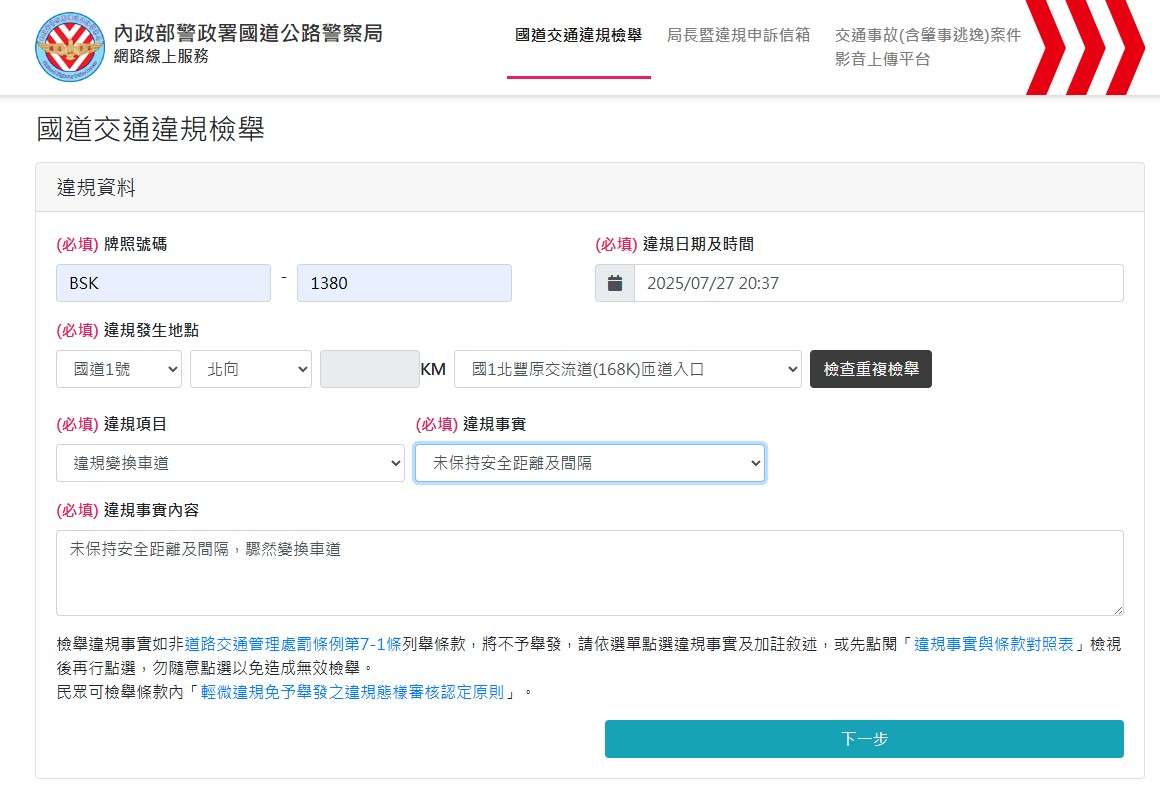This screenshot has height=795, width=1160.
Task: Open 道路交通管理處罰條例第7-1條 link
Action: pyautogui.click(x=293, y=644)
